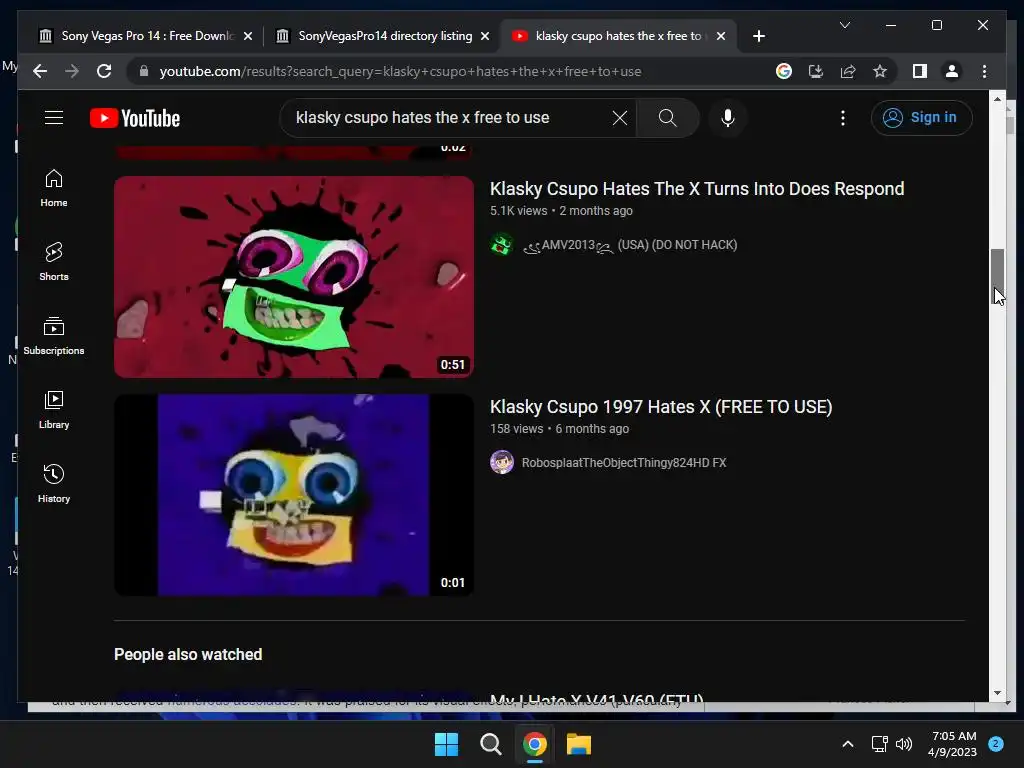Image resolution: width=1024 pixels, height=768 pixels.
Task: Open Home in the YouTube sidebar
Action: [x=54, y=188]
